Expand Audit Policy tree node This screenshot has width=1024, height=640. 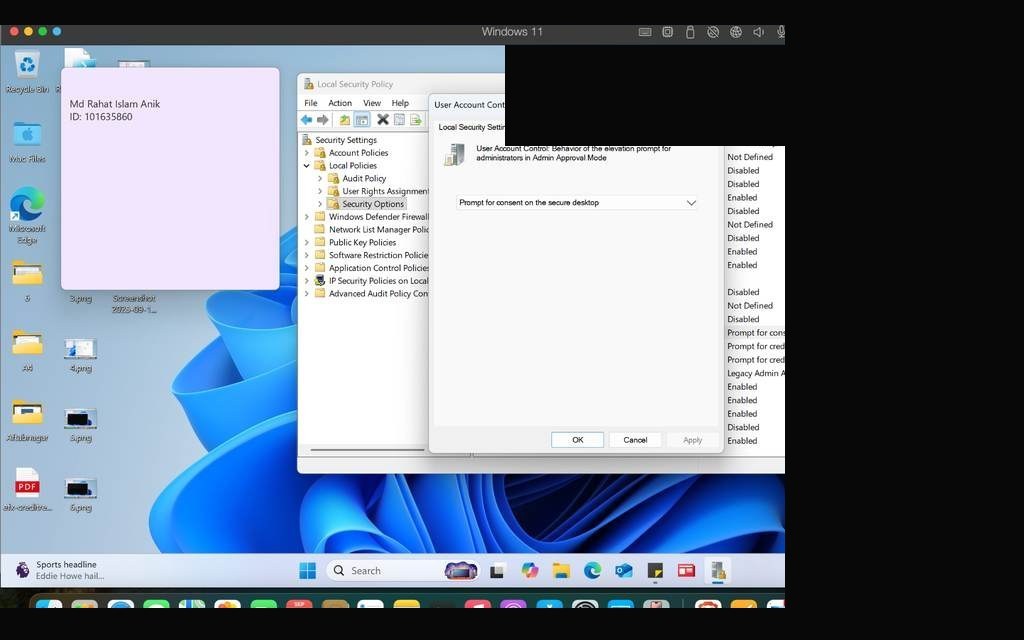[x=320, y=178]
